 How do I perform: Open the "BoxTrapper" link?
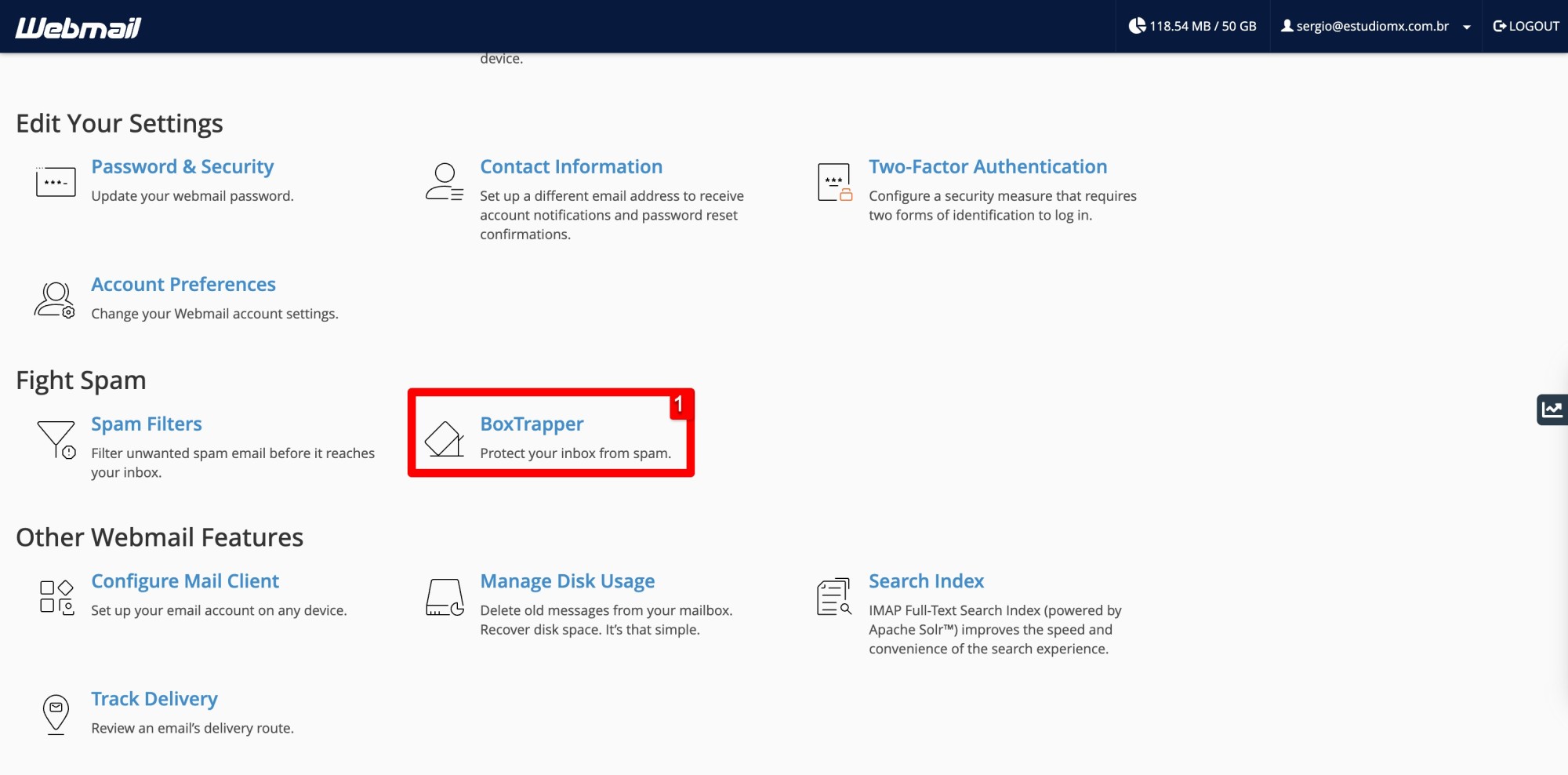[x=532, y=424]
